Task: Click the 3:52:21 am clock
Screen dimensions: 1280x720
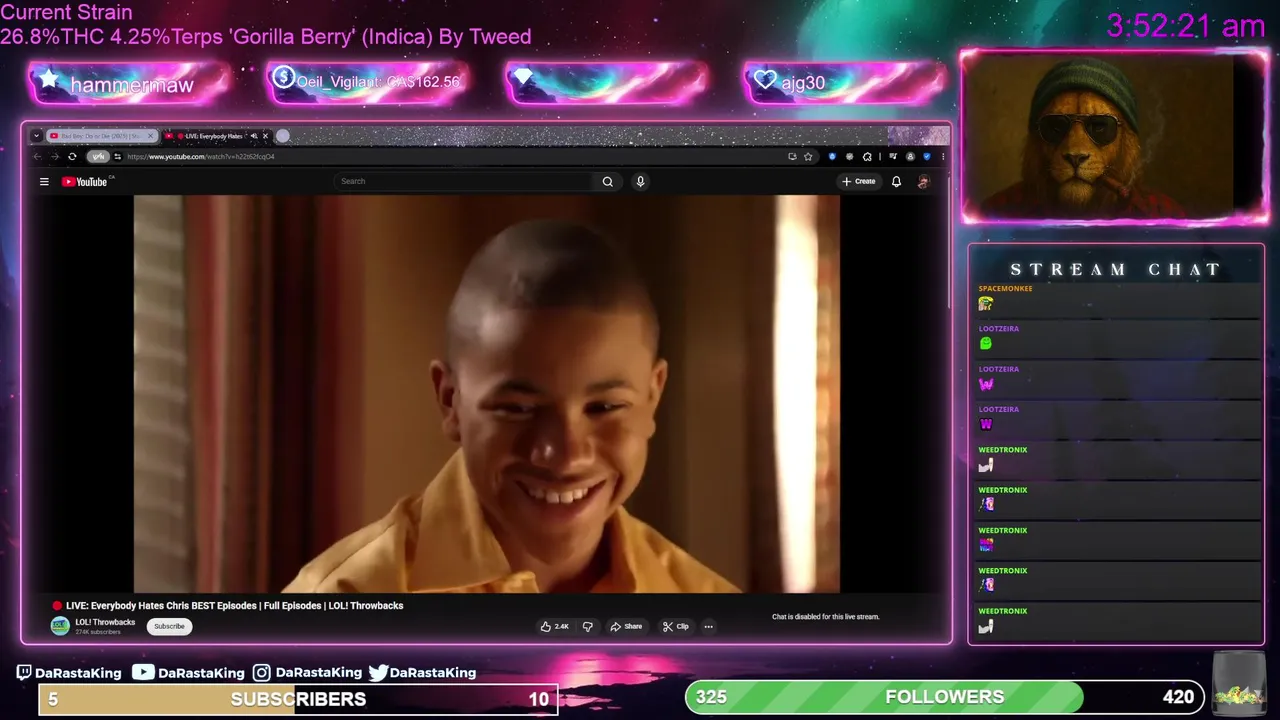Action: coord(1186,26)
